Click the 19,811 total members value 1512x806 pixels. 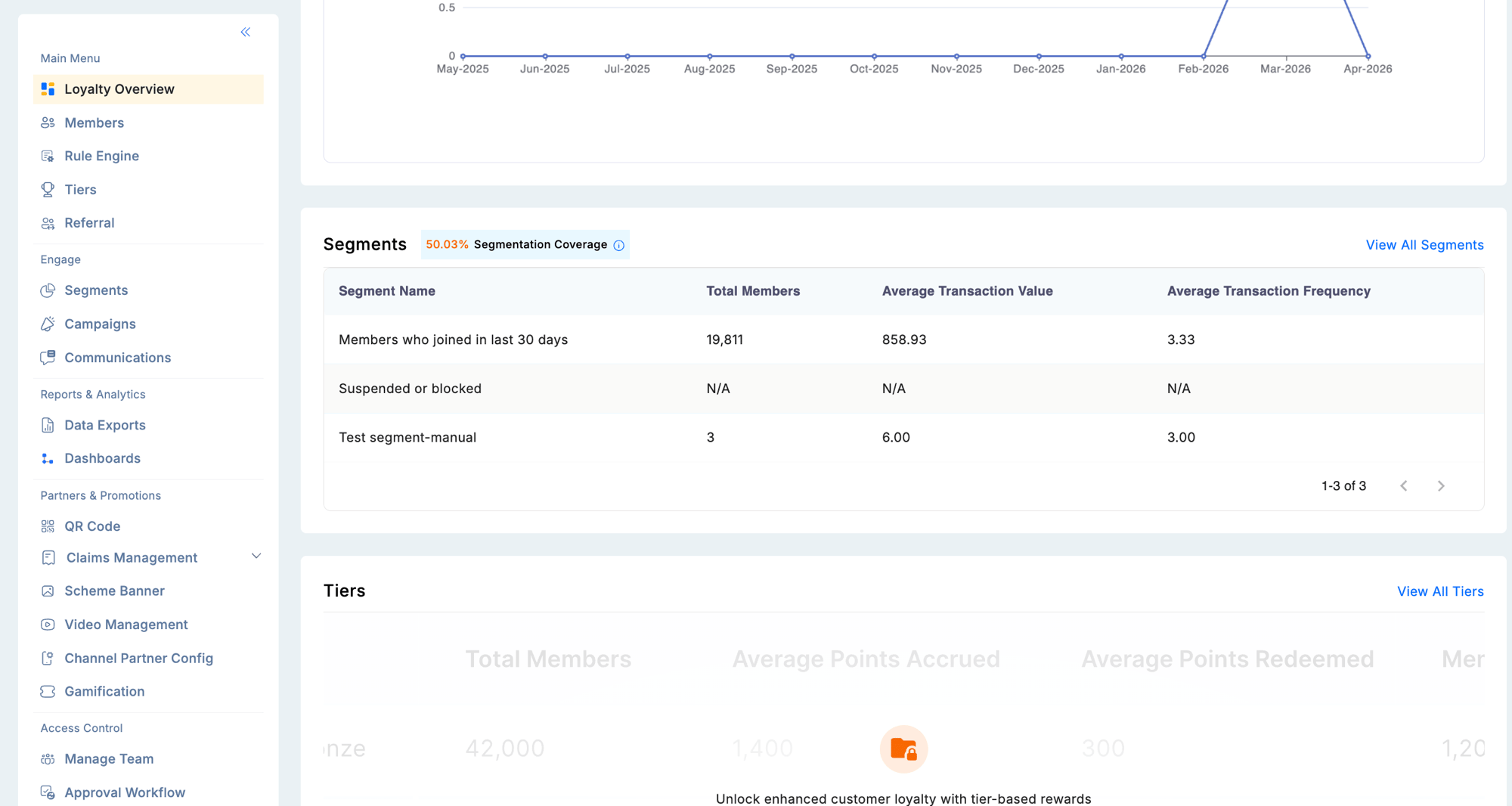click(724, 339)
